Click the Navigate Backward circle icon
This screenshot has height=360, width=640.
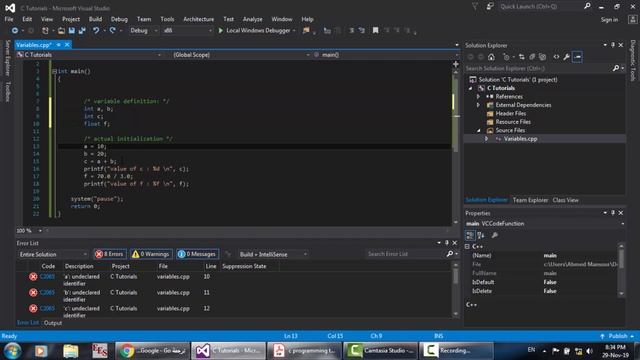pyautogui.click(x=15, y=31)
